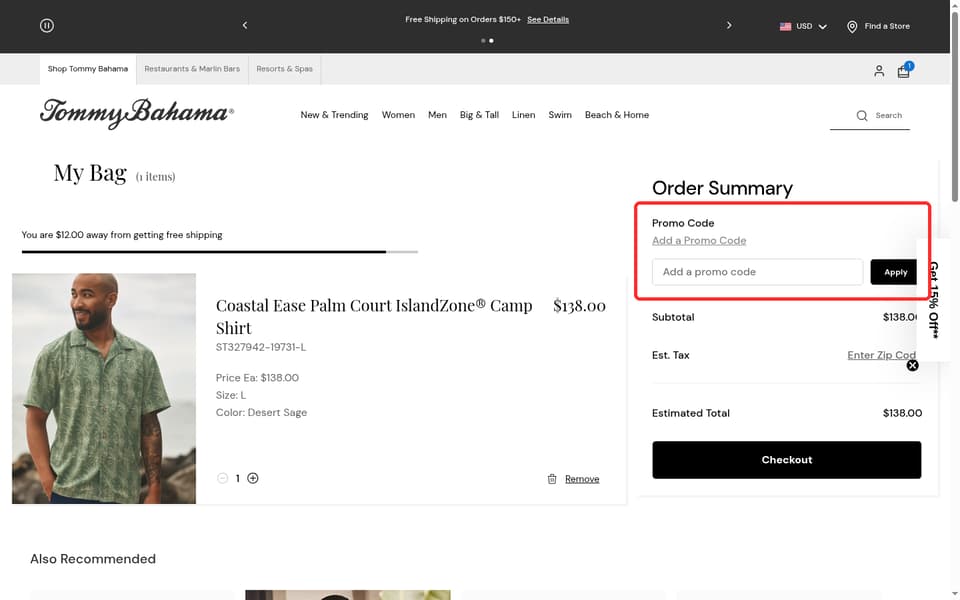Viewport: 960px width, 600px height.
Task: Click the $138.00 item price
Action: pyautogui.click(x=579, y=306)
